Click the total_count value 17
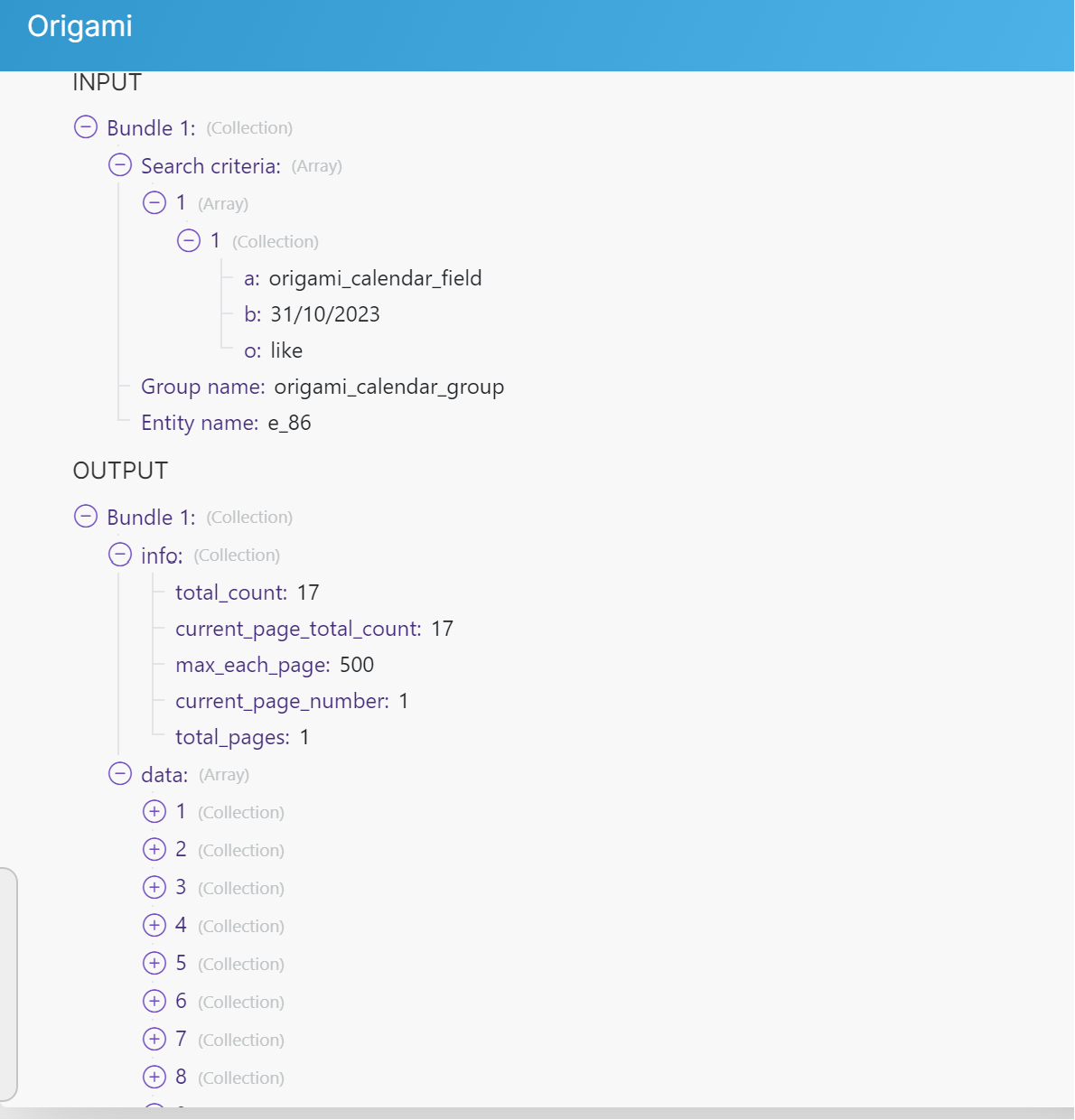Image resolution: width=1075 pixels, height=1120 pixels. point(308,593)
